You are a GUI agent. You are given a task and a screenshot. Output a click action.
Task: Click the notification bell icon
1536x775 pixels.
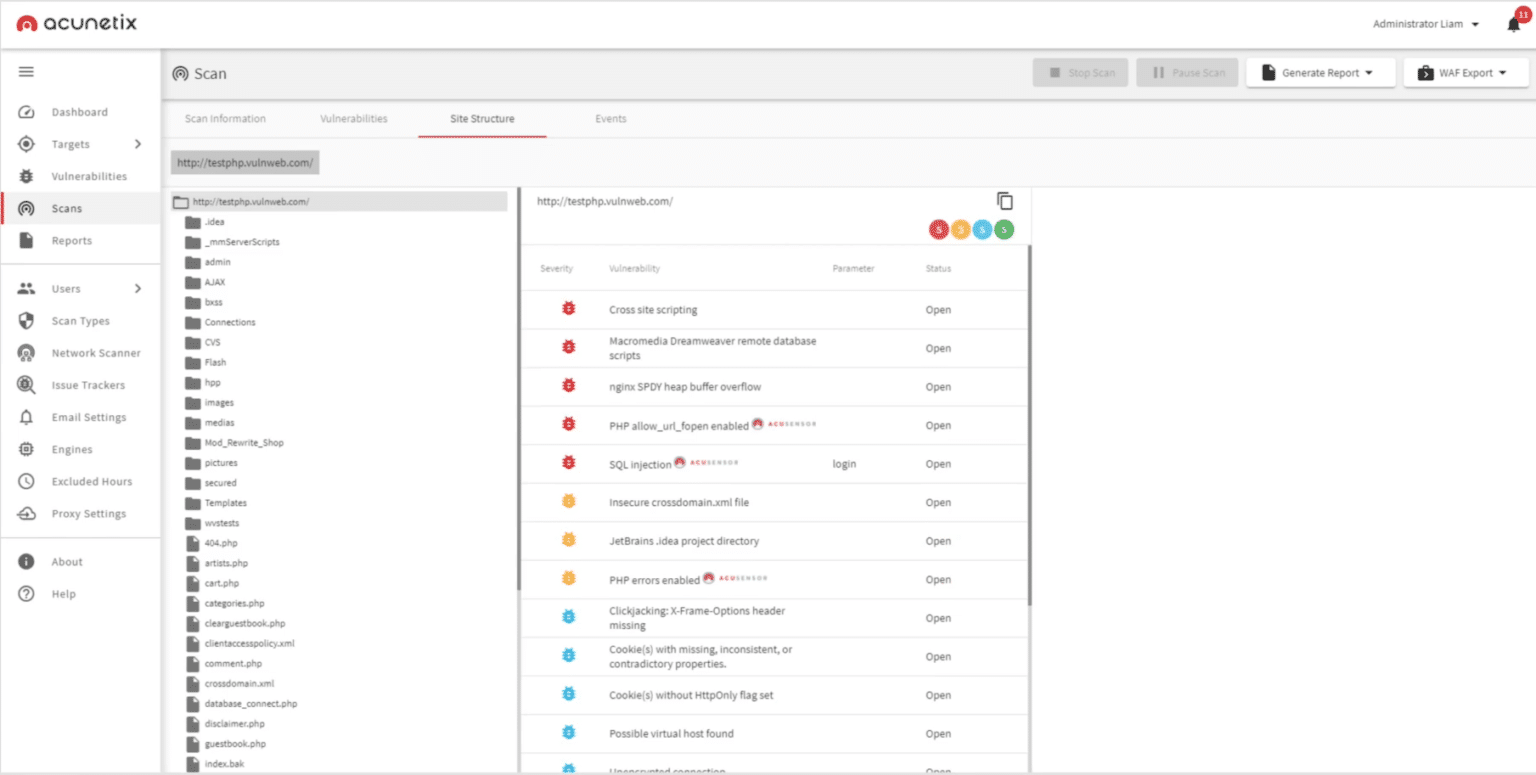1512,22
